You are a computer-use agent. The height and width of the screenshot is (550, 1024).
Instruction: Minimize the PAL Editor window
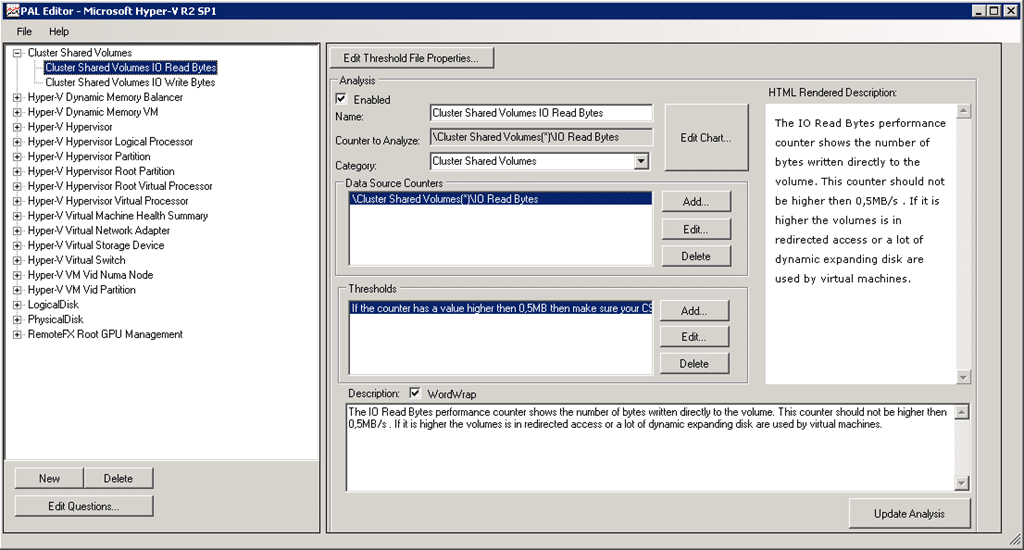(x=978, y=11)
